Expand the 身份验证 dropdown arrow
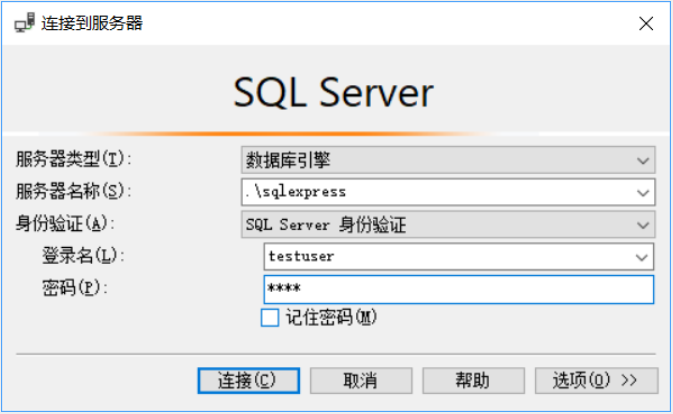Viewport: 673px width, 414px height. coord(643,225)
